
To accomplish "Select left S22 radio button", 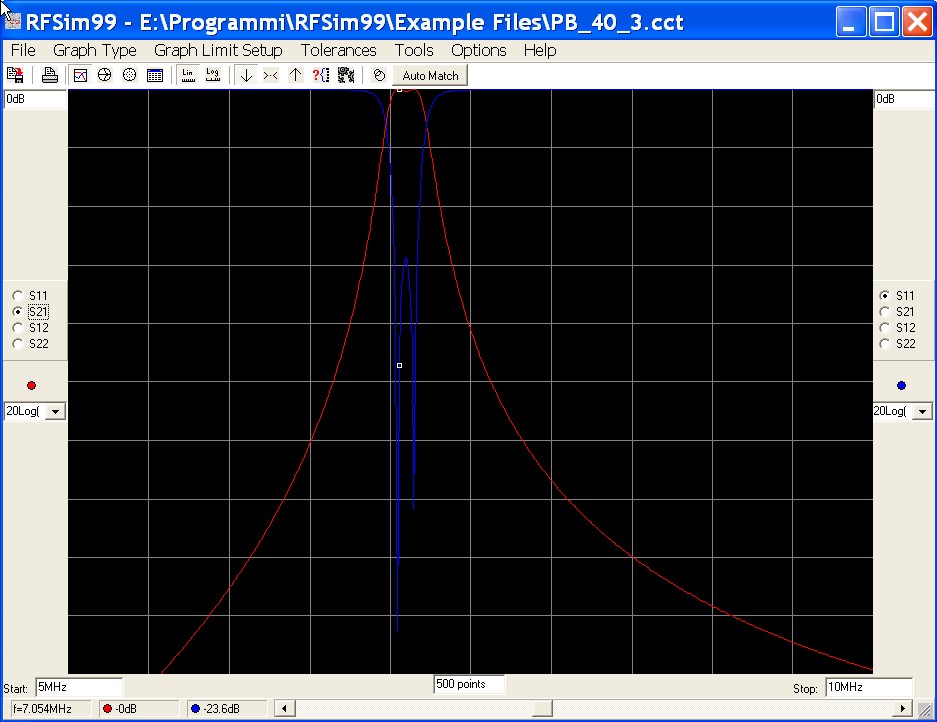I will tap(17, 344).
